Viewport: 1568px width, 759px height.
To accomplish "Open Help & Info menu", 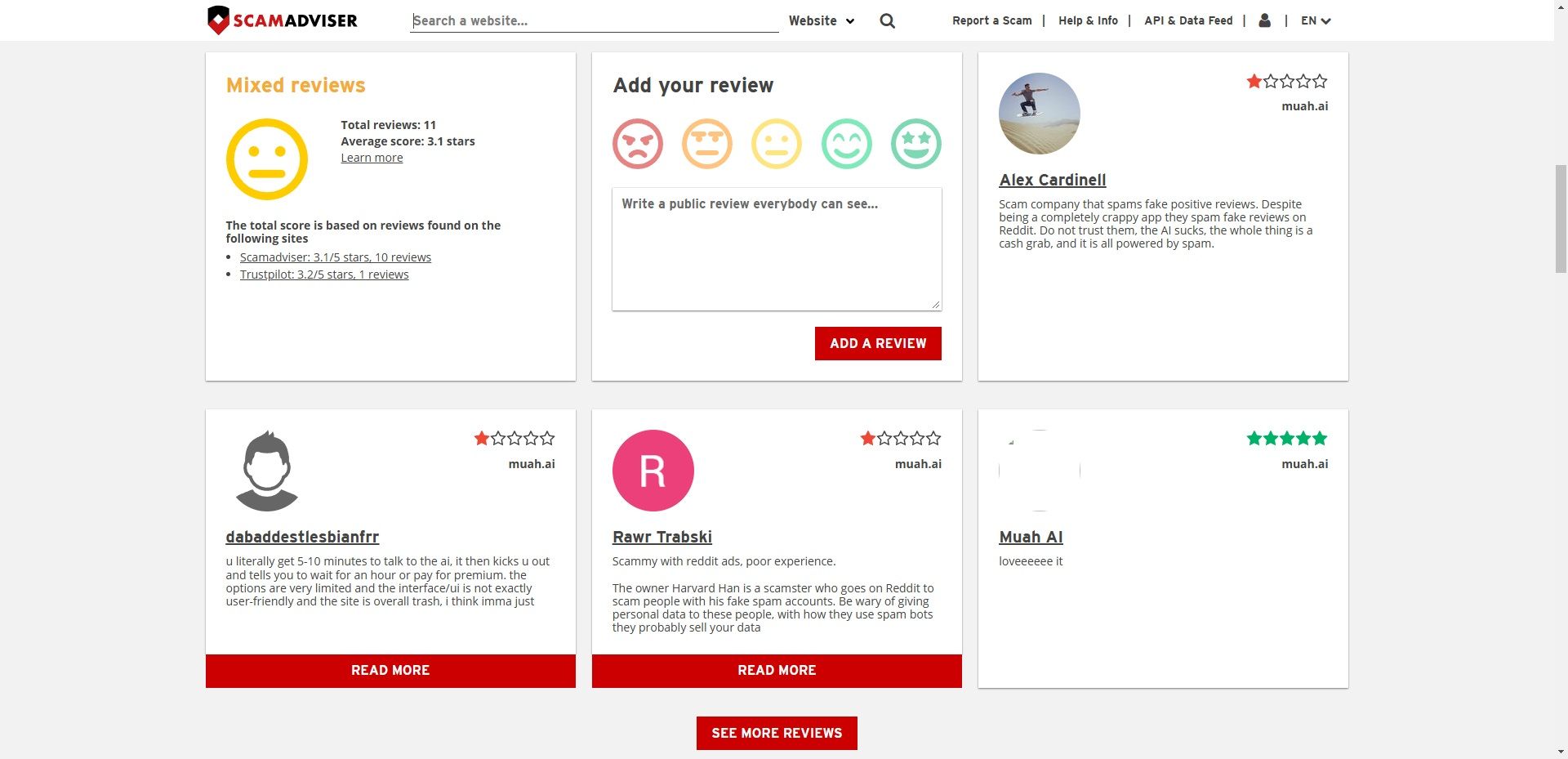I will coord(1088,21).
